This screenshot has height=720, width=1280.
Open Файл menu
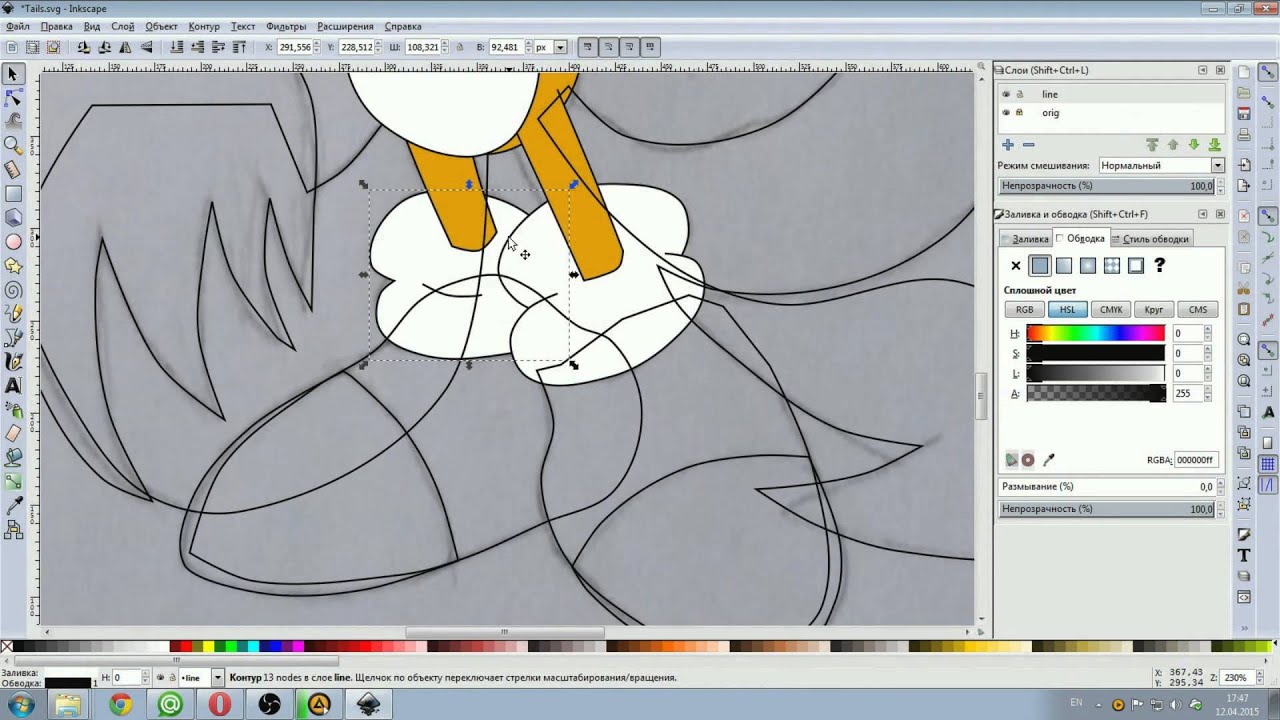point(17,26)
